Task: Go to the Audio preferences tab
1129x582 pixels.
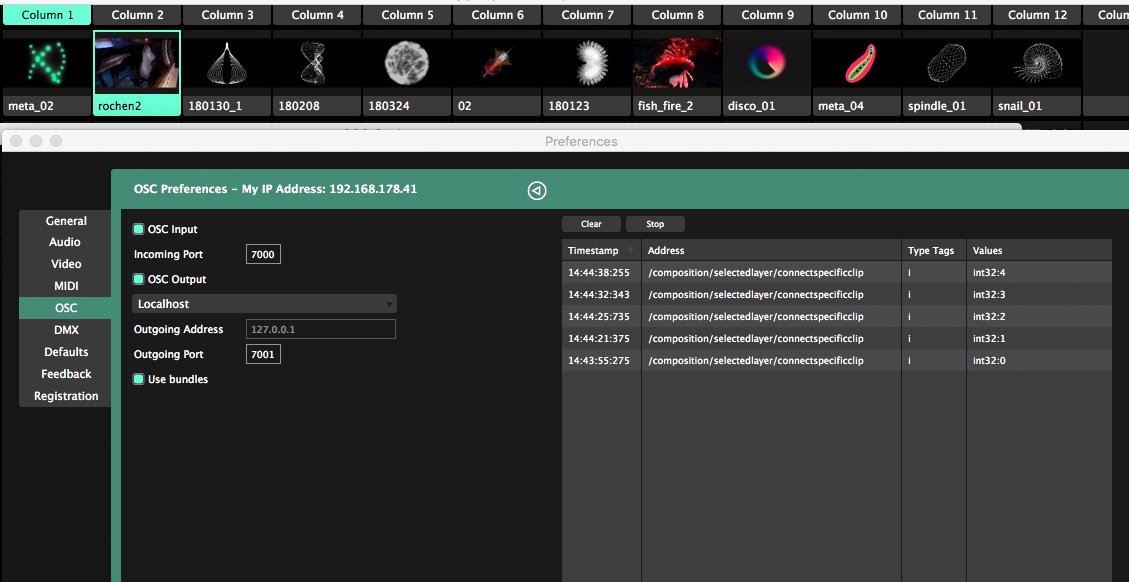Action: (65, 242)
